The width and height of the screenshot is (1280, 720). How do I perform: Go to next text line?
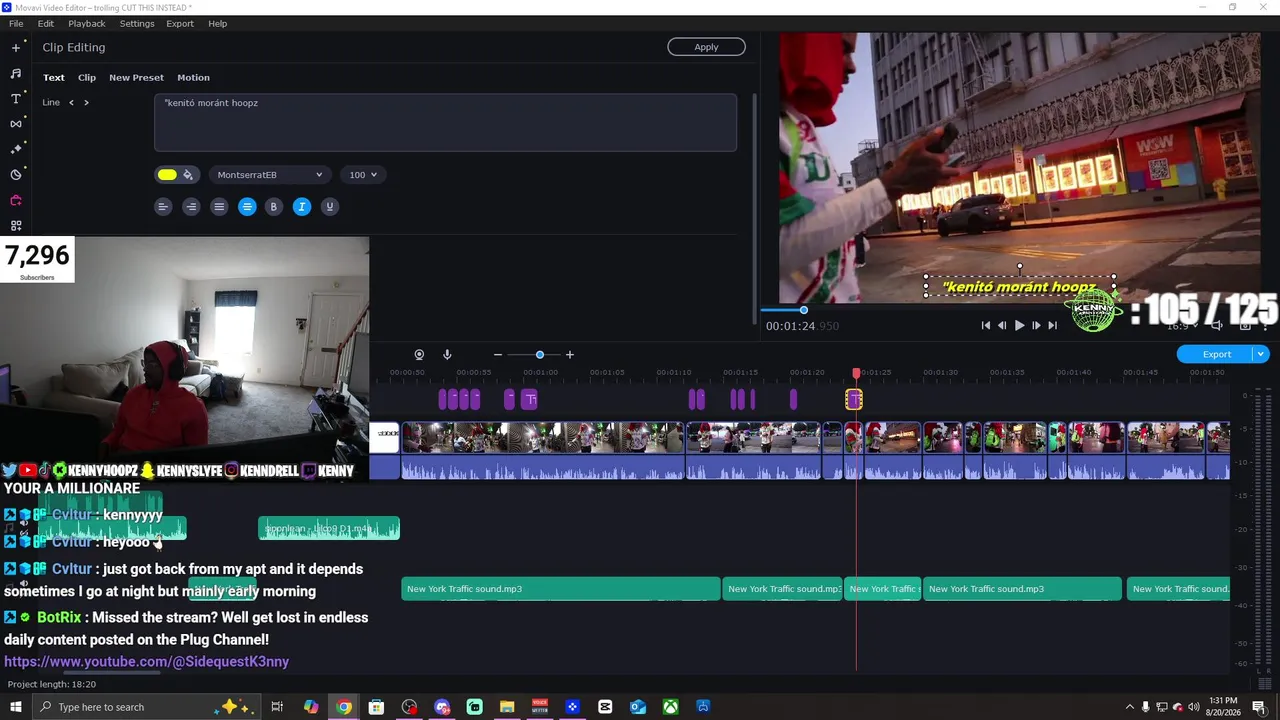point(86,102)
